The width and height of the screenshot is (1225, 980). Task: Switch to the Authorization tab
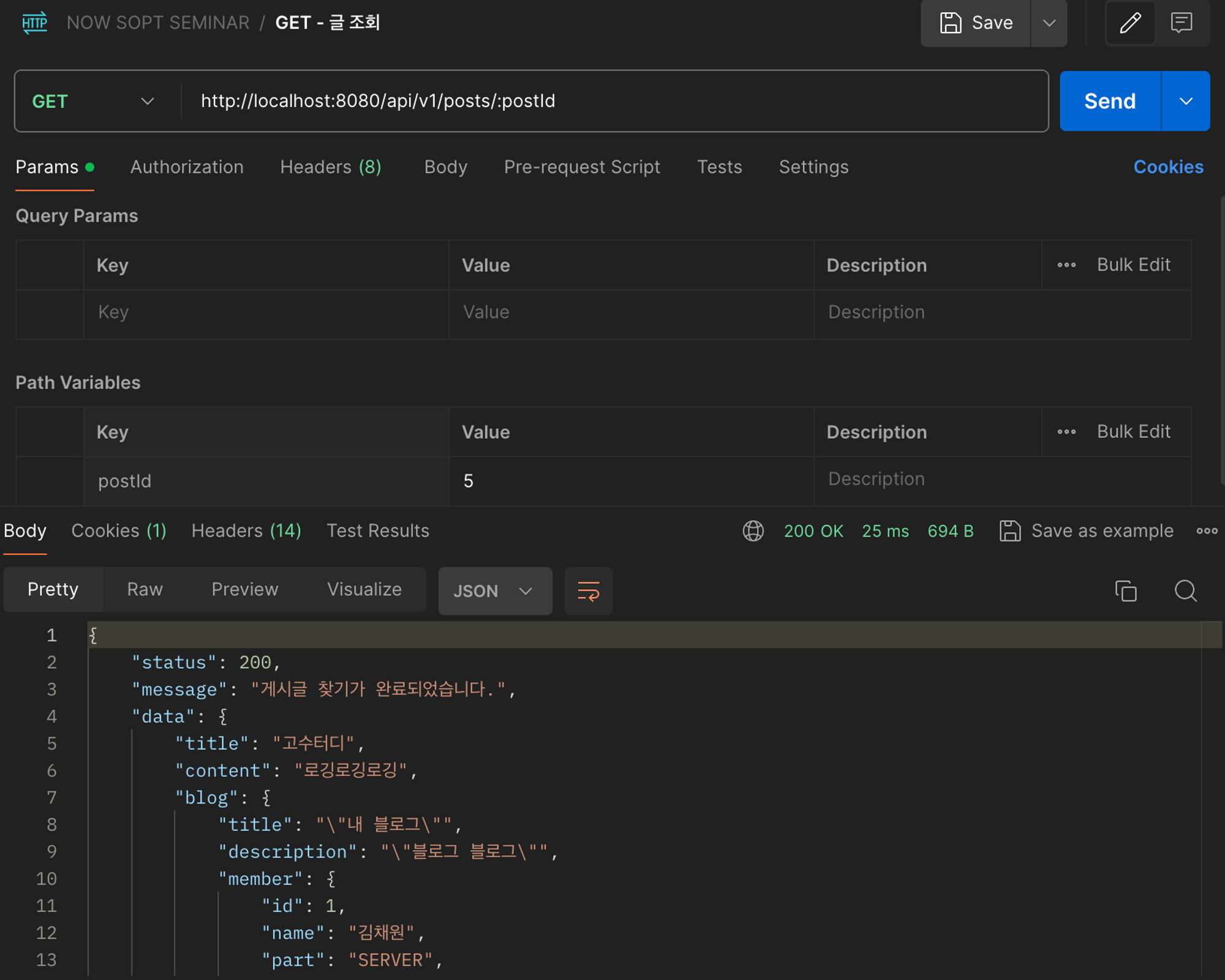coord(187,167)
